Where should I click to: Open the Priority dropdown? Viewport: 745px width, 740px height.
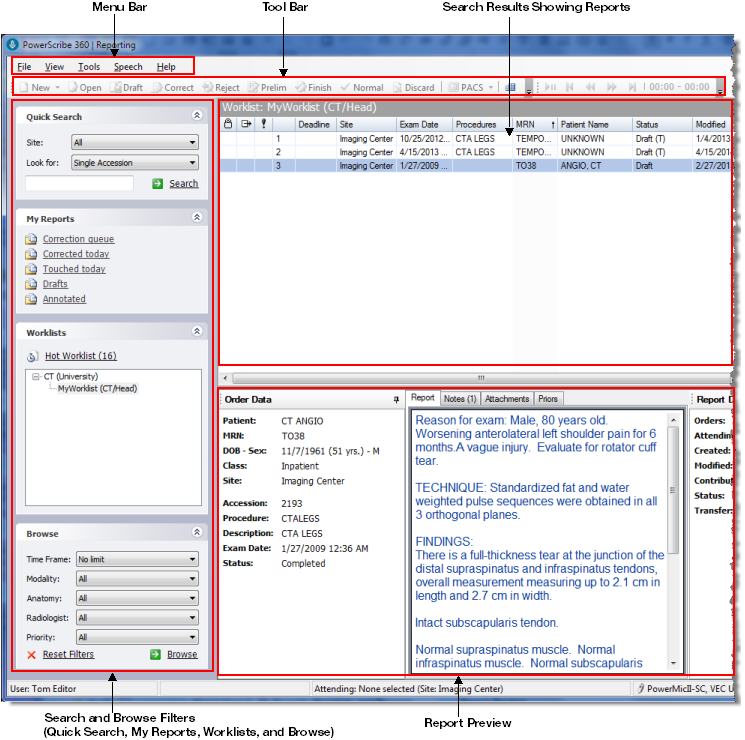(x=137, y=637)
